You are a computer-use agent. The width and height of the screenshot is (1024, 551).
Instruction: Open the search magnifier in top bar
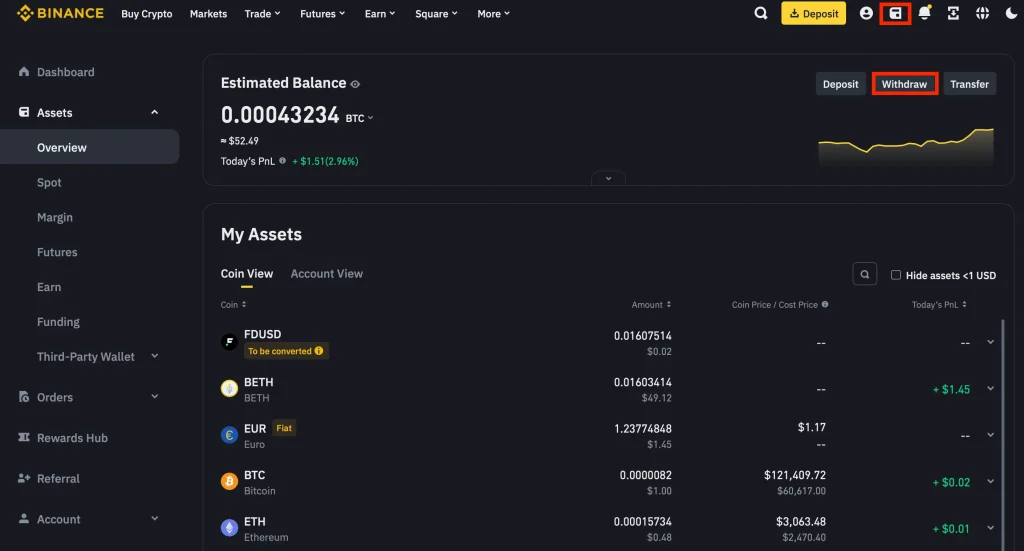[761, 13]
